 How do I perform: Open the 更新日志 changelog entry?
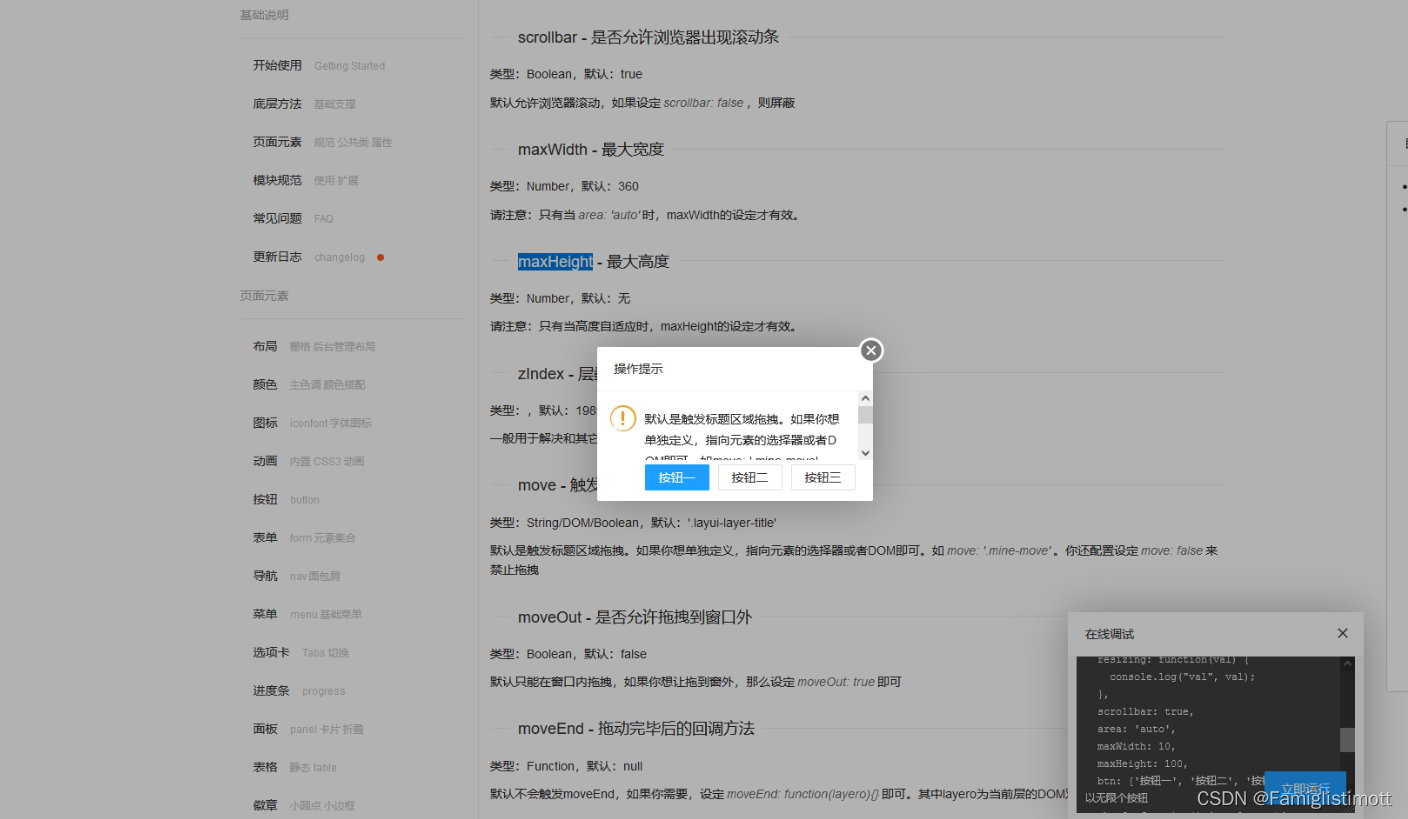point(278,257)
